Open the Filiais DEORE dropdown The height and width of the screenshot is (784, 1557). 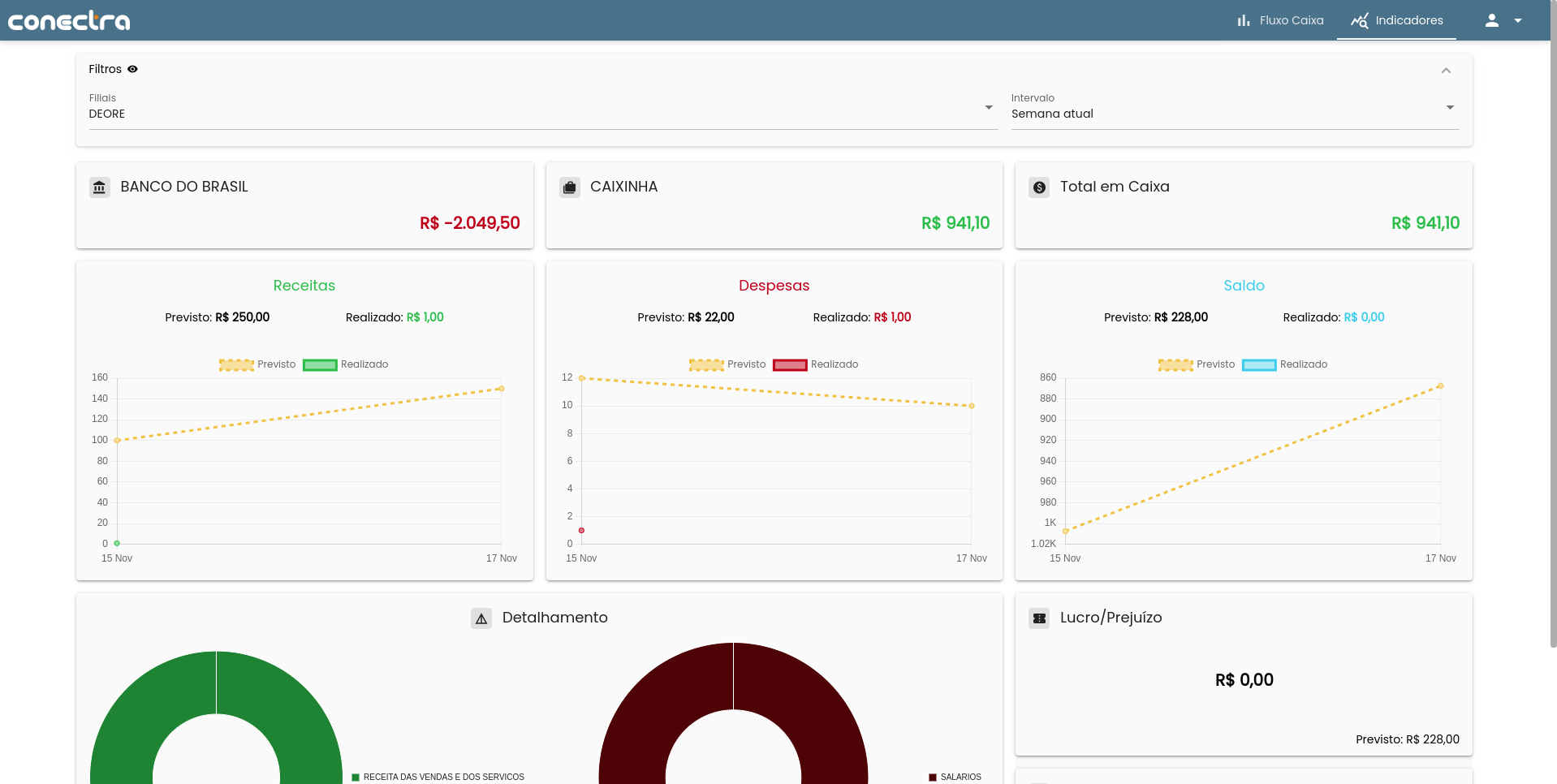click(543, 110)
